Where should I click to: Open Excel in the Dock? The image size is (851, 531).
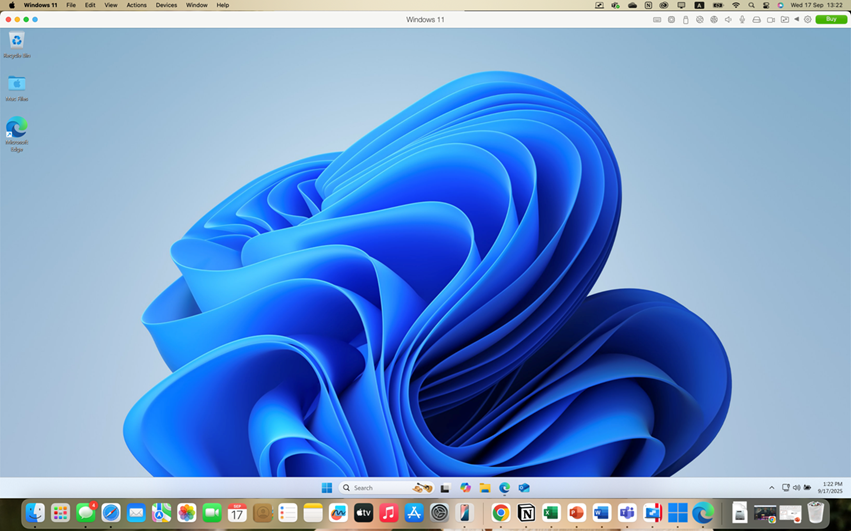pyautogui.click(x=551, y=512)
